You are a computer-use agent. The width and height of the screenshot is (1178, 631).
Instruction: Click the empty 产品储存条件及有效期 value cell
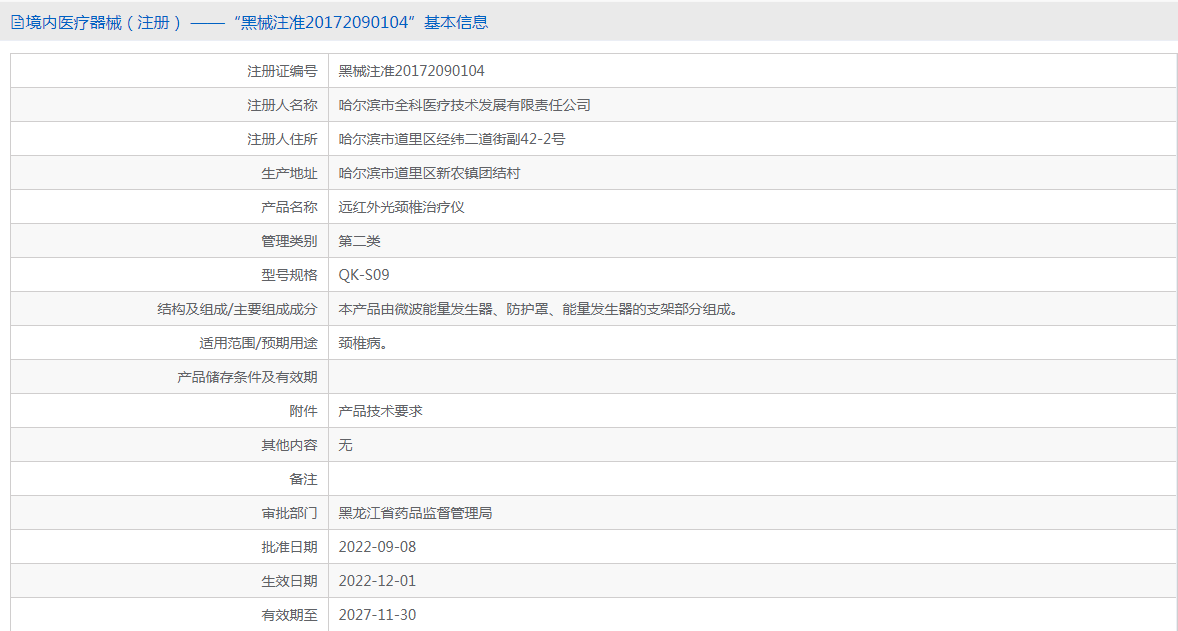(x=752, y=377)
